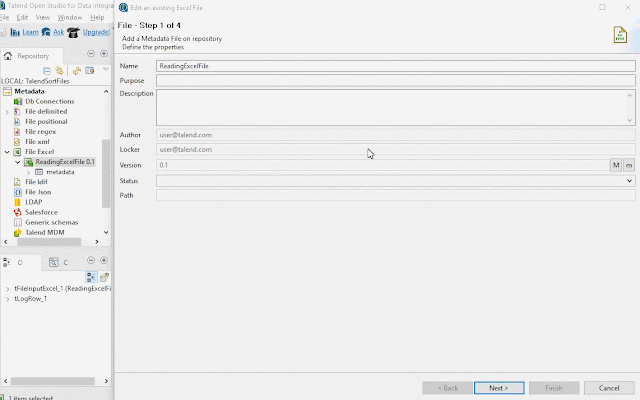Increment major version with M button

[616, 165]
